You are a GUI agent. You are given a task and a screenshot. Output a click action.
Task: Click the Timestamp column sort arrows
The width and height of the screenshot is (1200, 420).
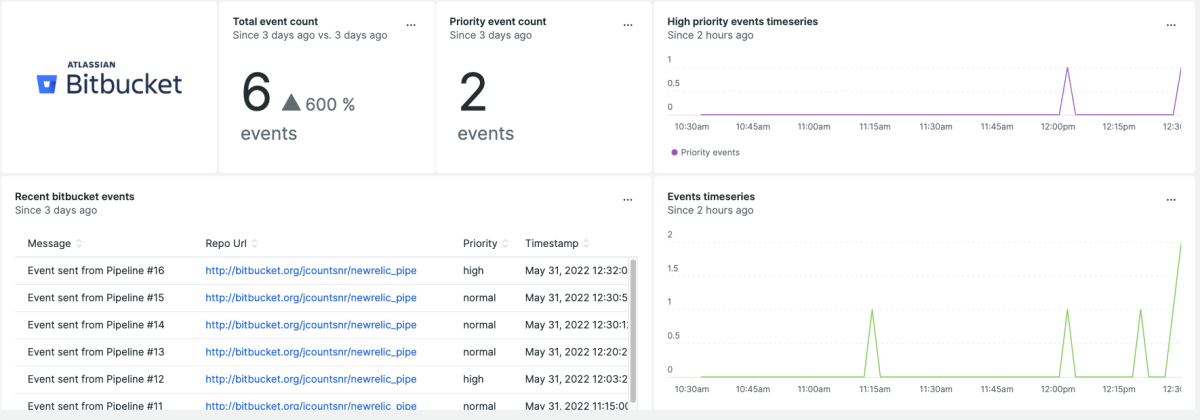(x=585, y=244)
